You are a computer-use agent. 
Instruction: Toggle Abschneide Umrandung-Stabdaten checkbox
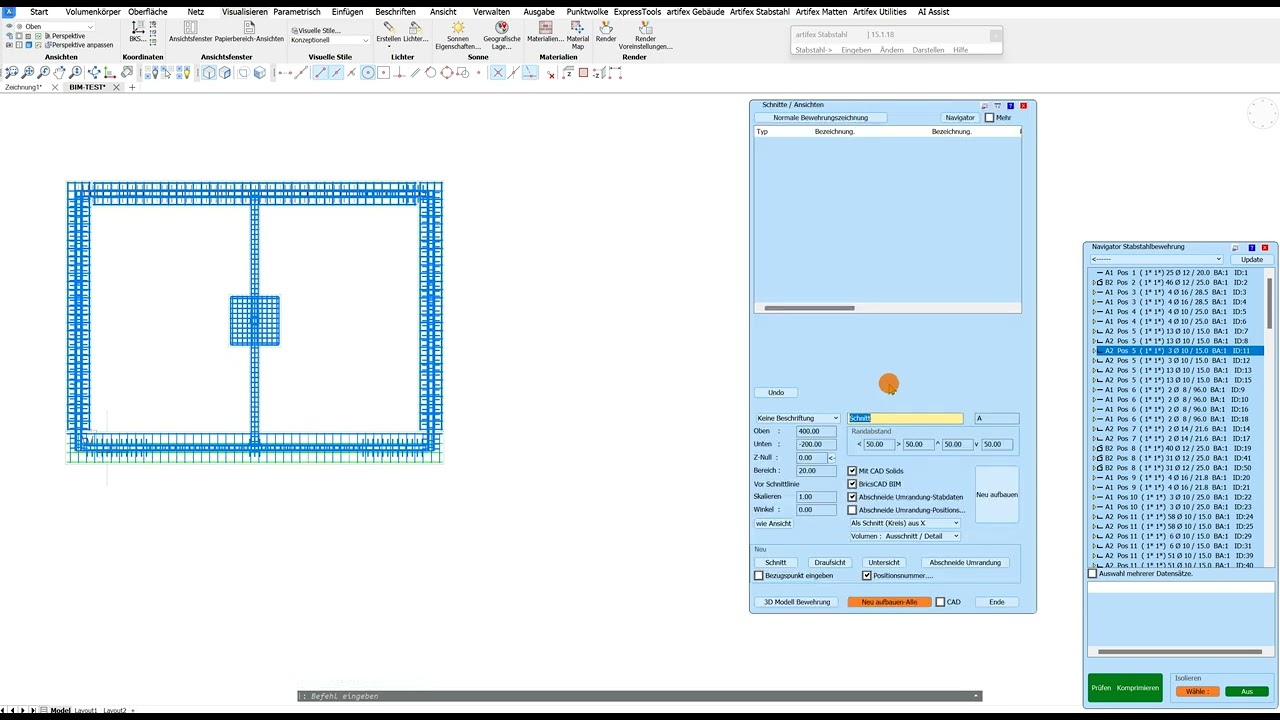[x=852, y=497]
